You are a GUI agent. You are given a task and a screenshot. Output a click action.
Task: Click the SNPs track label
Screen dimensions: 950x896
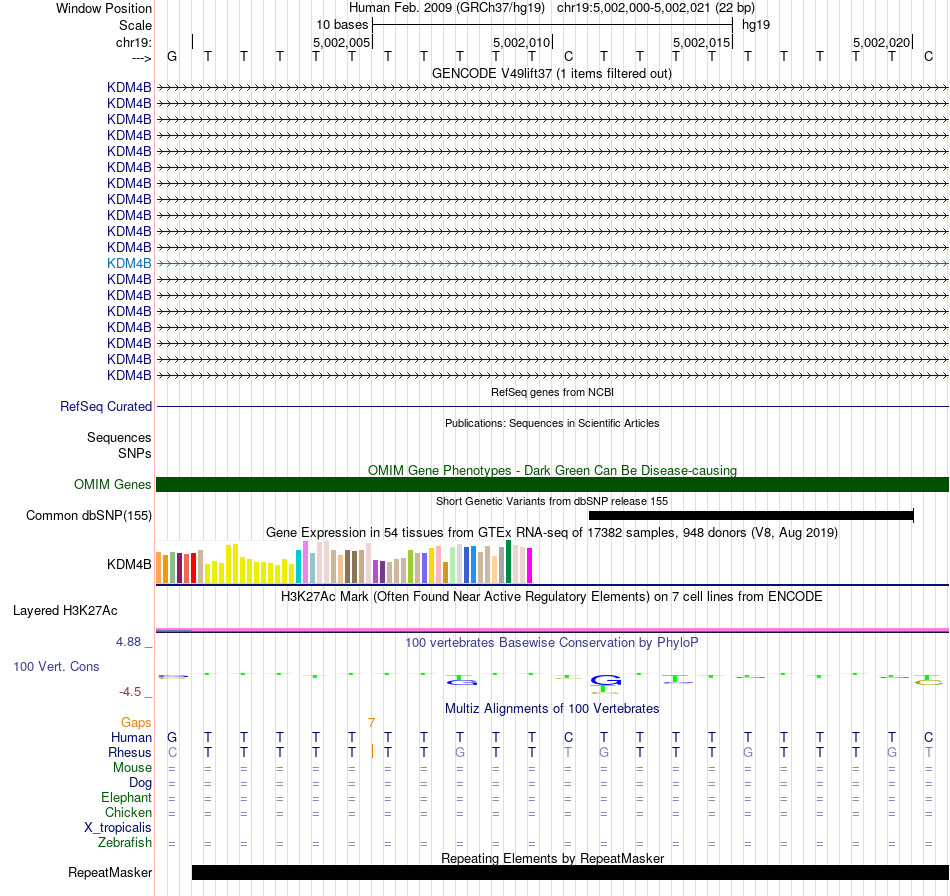[x=135, y=453]
